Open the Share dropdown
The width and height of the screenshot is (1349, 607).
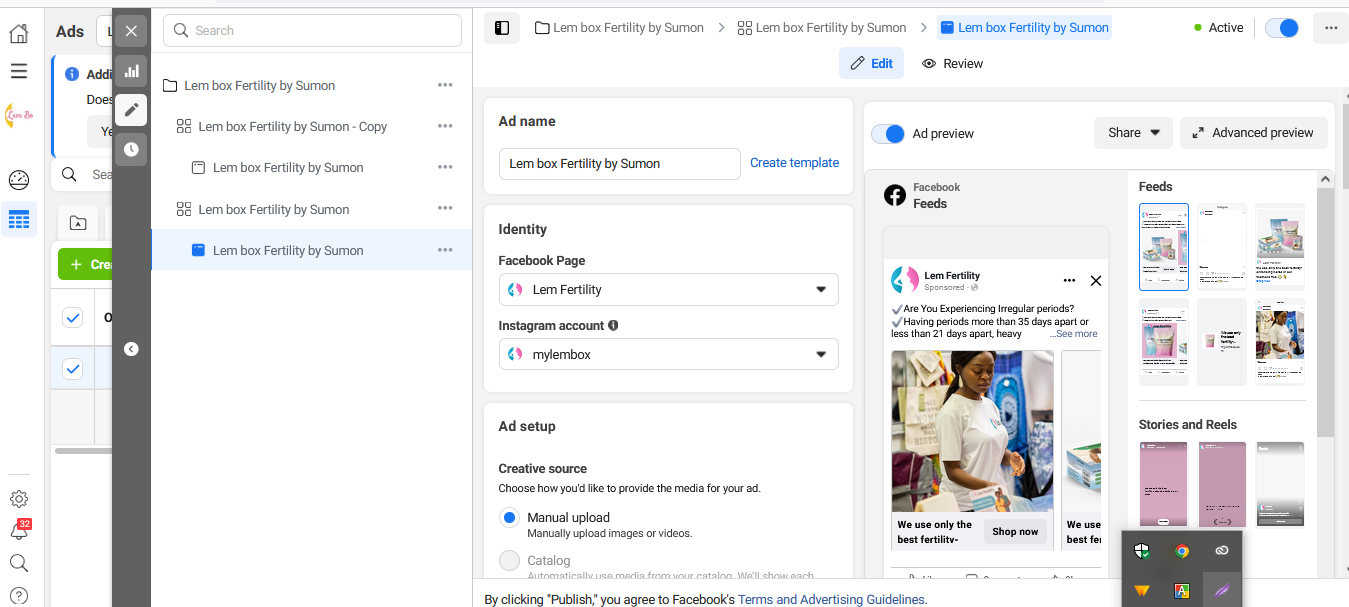coord(1133,132)
